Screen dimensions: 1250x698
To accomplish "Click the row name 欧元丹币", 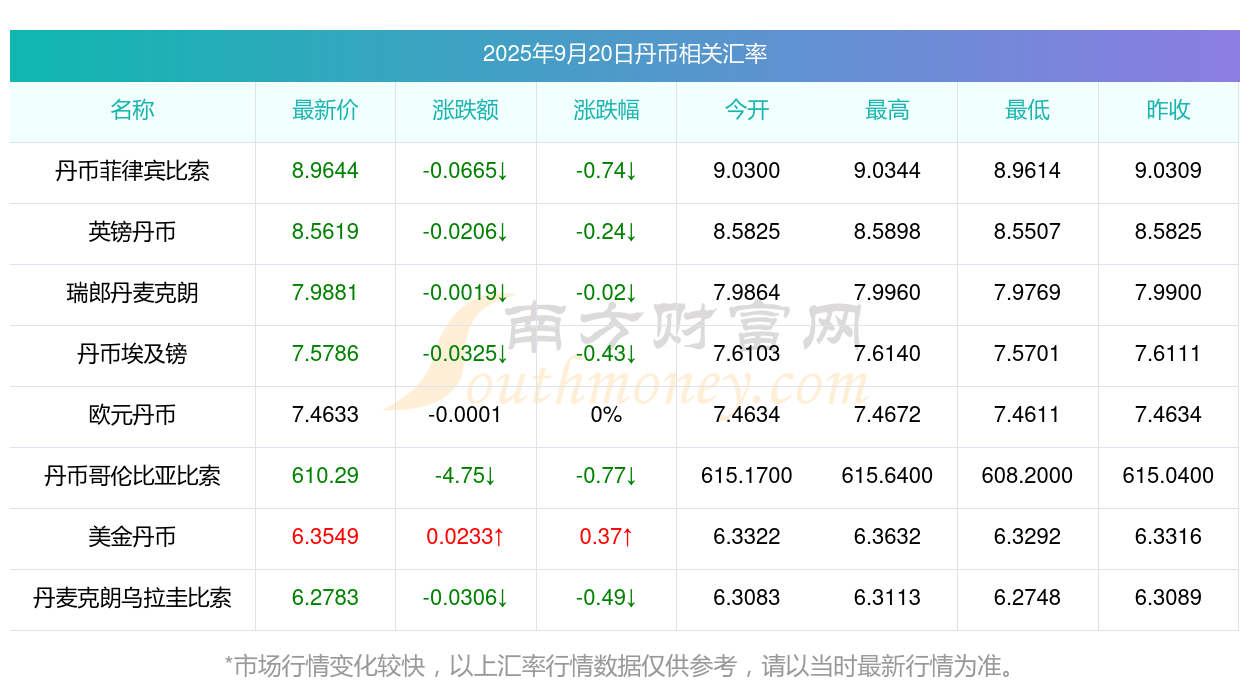I will tap(132, 415).
